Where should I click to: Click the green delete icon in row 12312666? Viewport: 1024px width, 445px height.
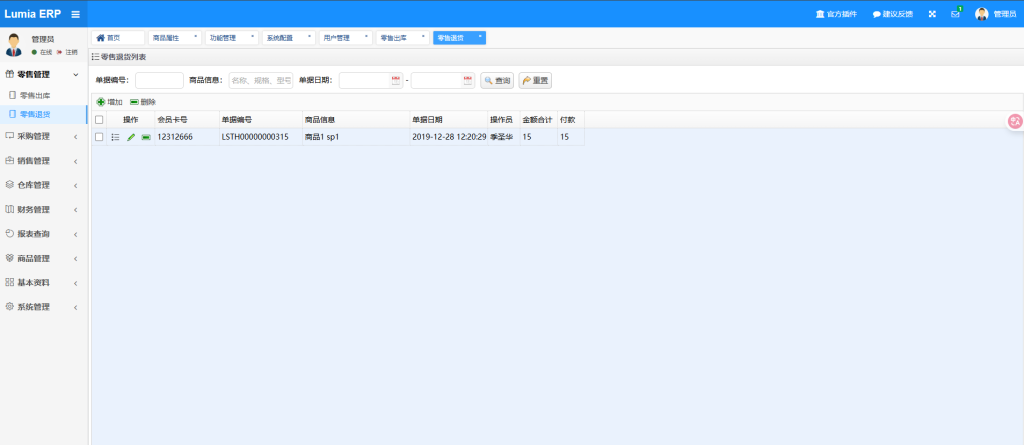pos(146,137)
